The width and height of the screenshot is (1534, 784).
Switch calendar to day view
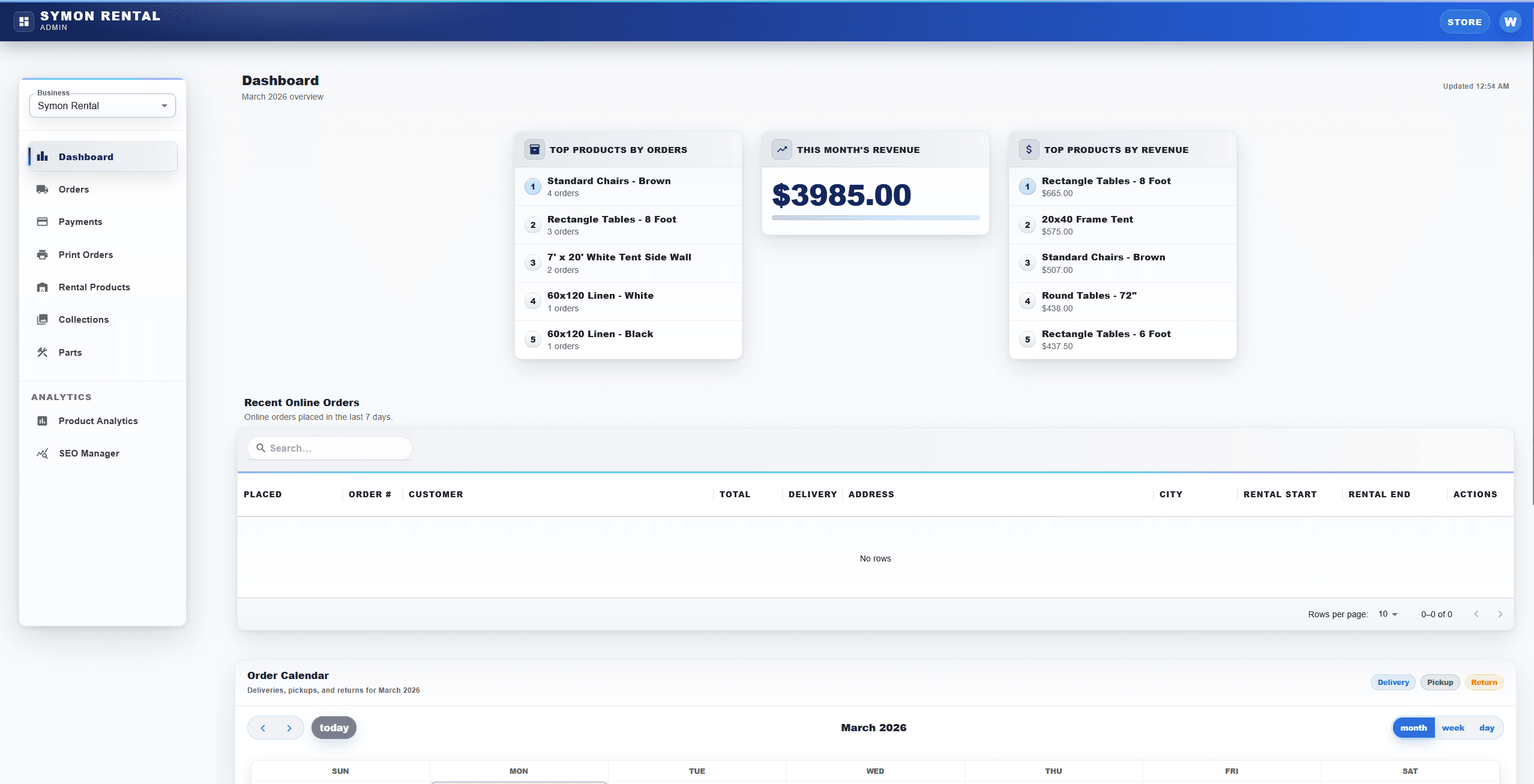tap(1487, 727)
